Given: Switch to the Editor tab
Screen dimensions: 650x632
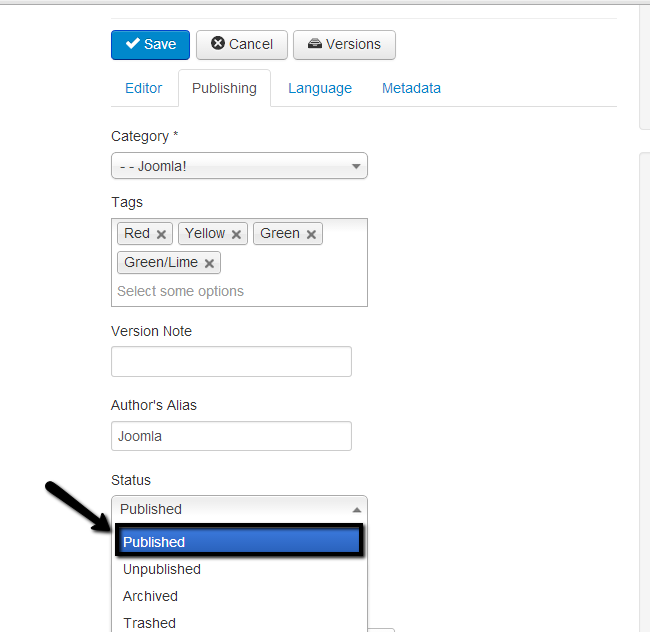Looking at the screenshot, I should (x=143, y=88).
